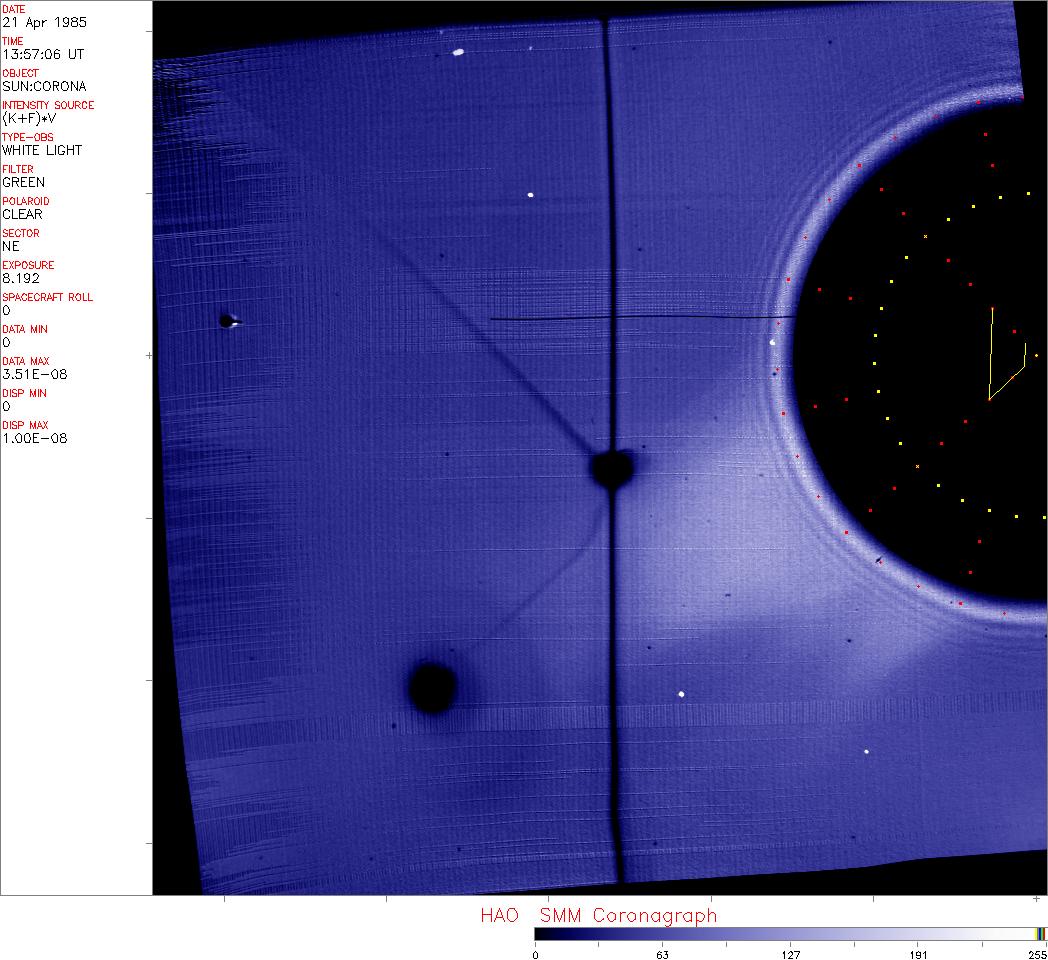This screenshot has height=960, width=1048.
Task: Click the dark blob on the vertical line
Action: (x=611, y=468)
